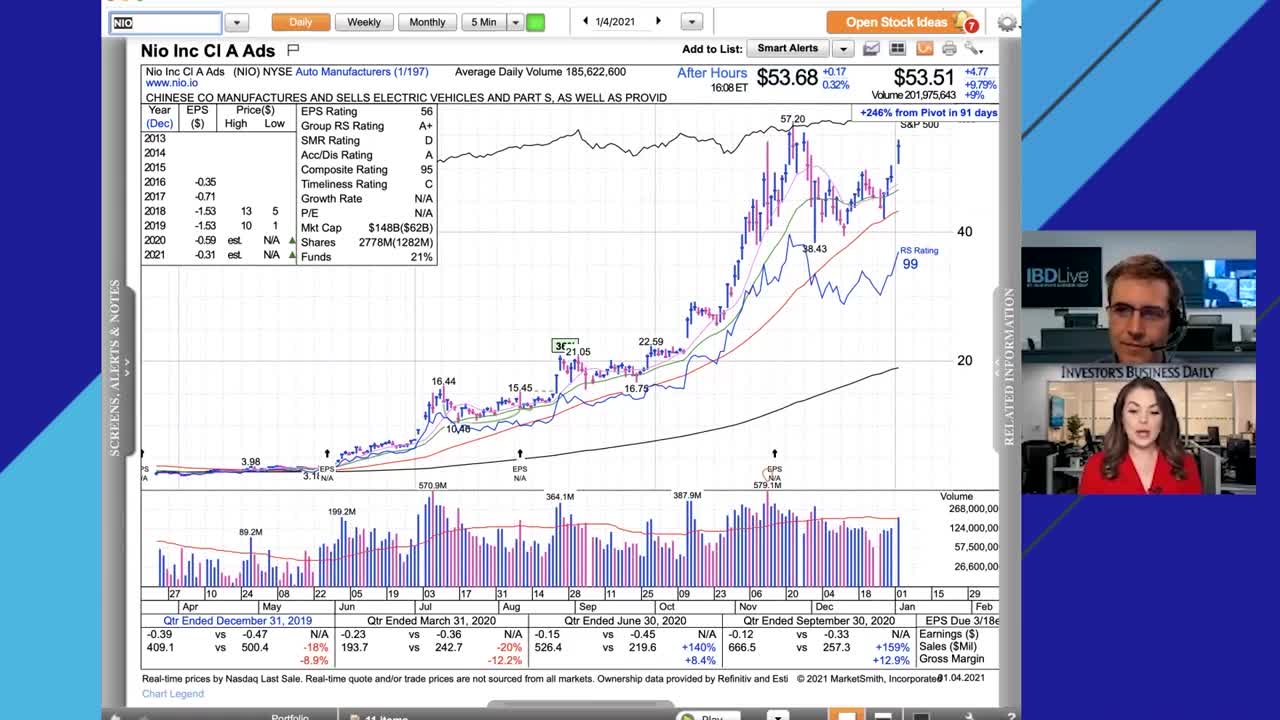Expand the Smart Alerts list dropdown
Viewport: 1280px width, 720px height.
[x=842, y=49]
